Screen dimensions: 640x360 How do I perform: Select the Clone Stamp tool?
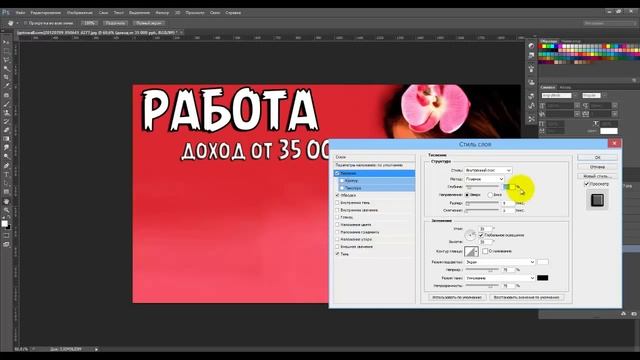[x=6, y=113]
